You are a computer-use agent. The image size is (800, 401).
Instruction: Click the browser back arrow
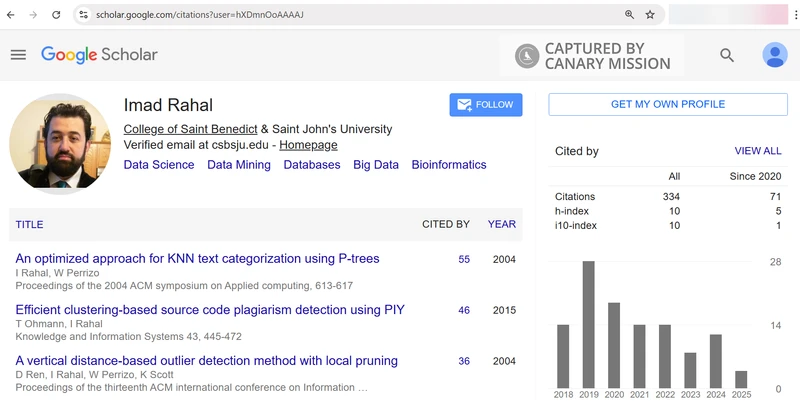tap(10, 15)
